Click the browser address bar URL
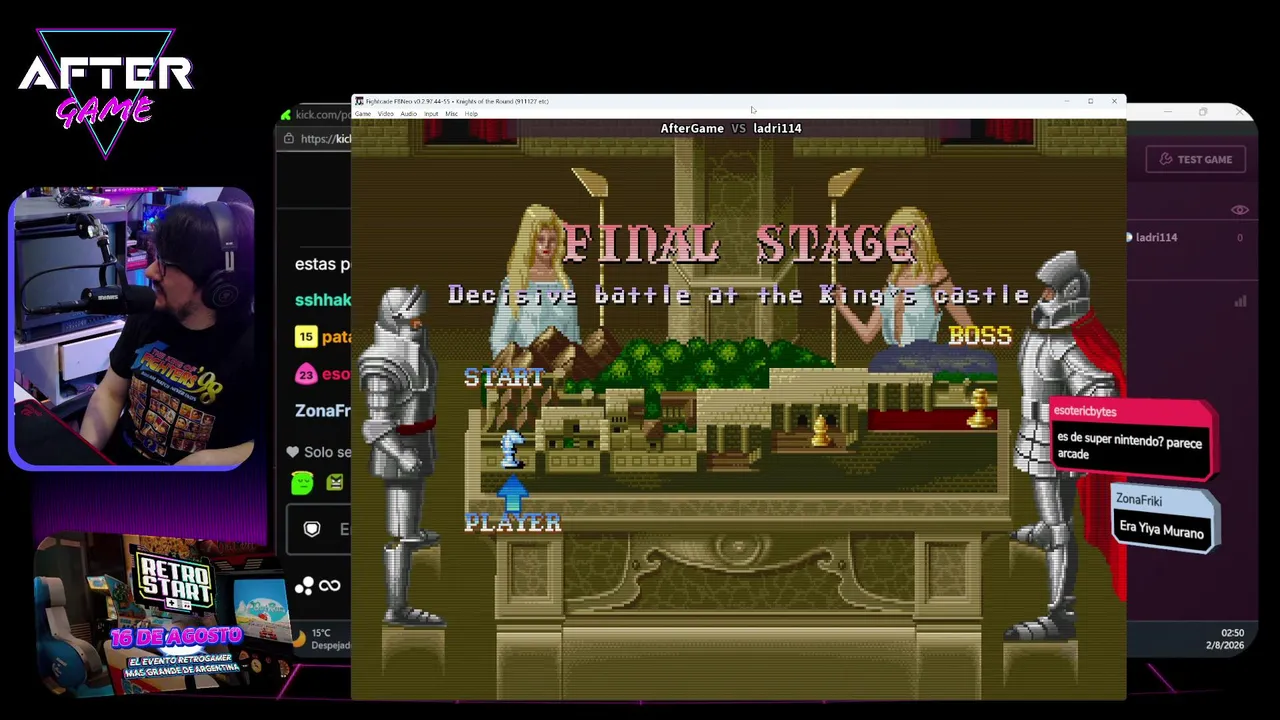This screenshot has height=720, width=1280. click(325, 139)
